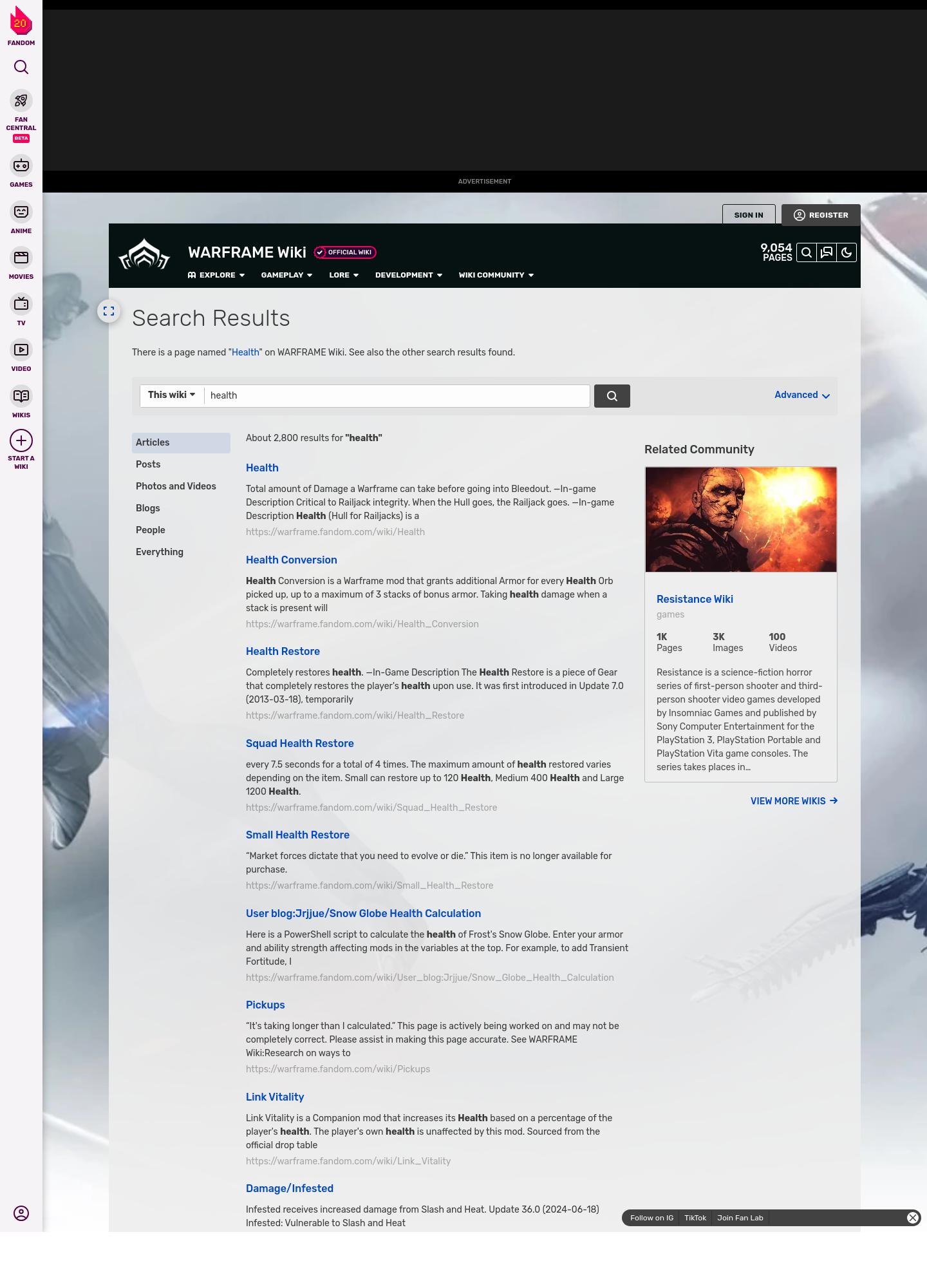Viewport: 927px width, 1288px height.
Task: Open the user profile icon in sidebar
Action: pos(21,1213)
